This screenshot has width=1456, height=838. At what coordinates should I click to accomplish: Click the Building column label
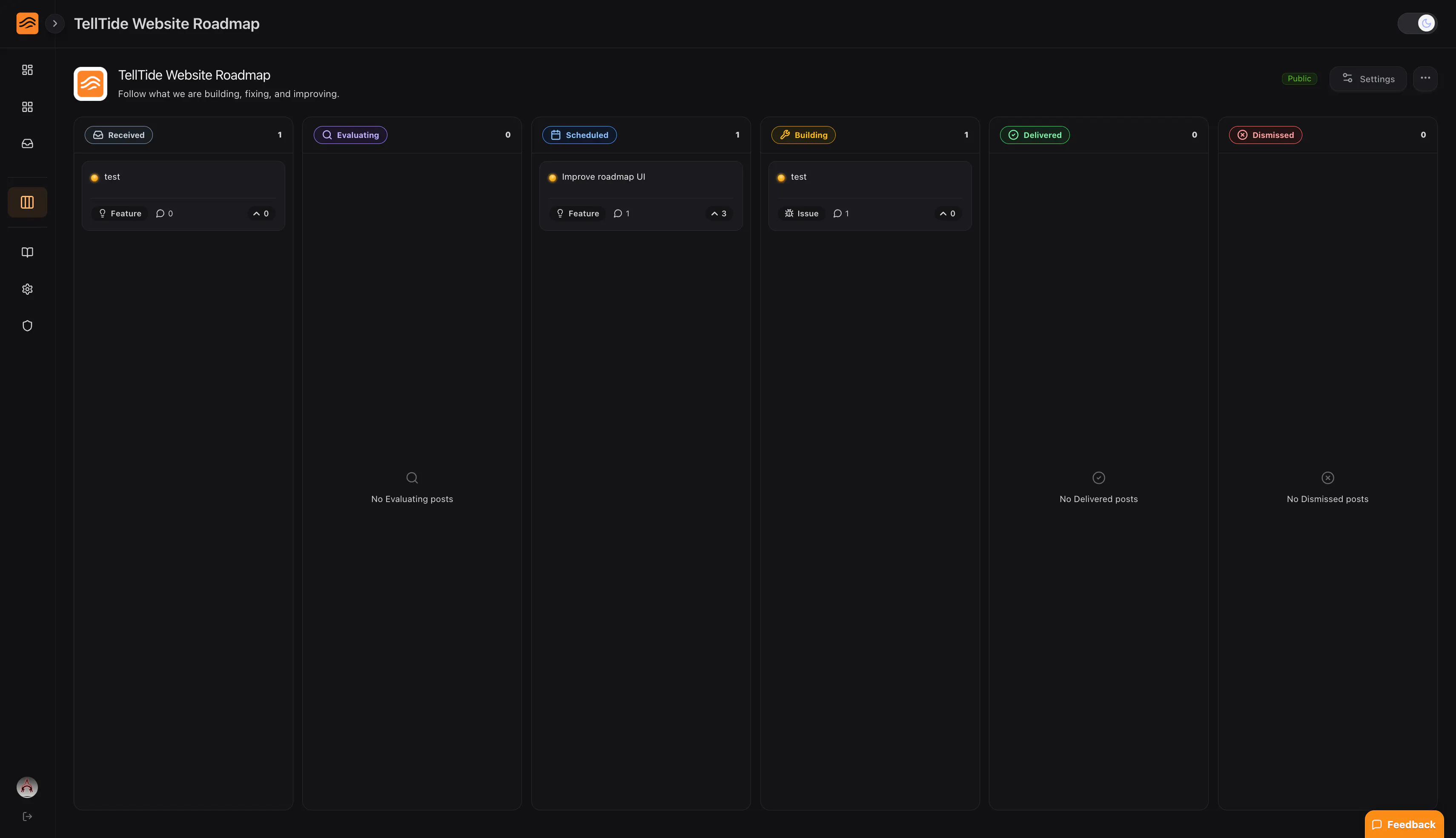click(803, 135)
